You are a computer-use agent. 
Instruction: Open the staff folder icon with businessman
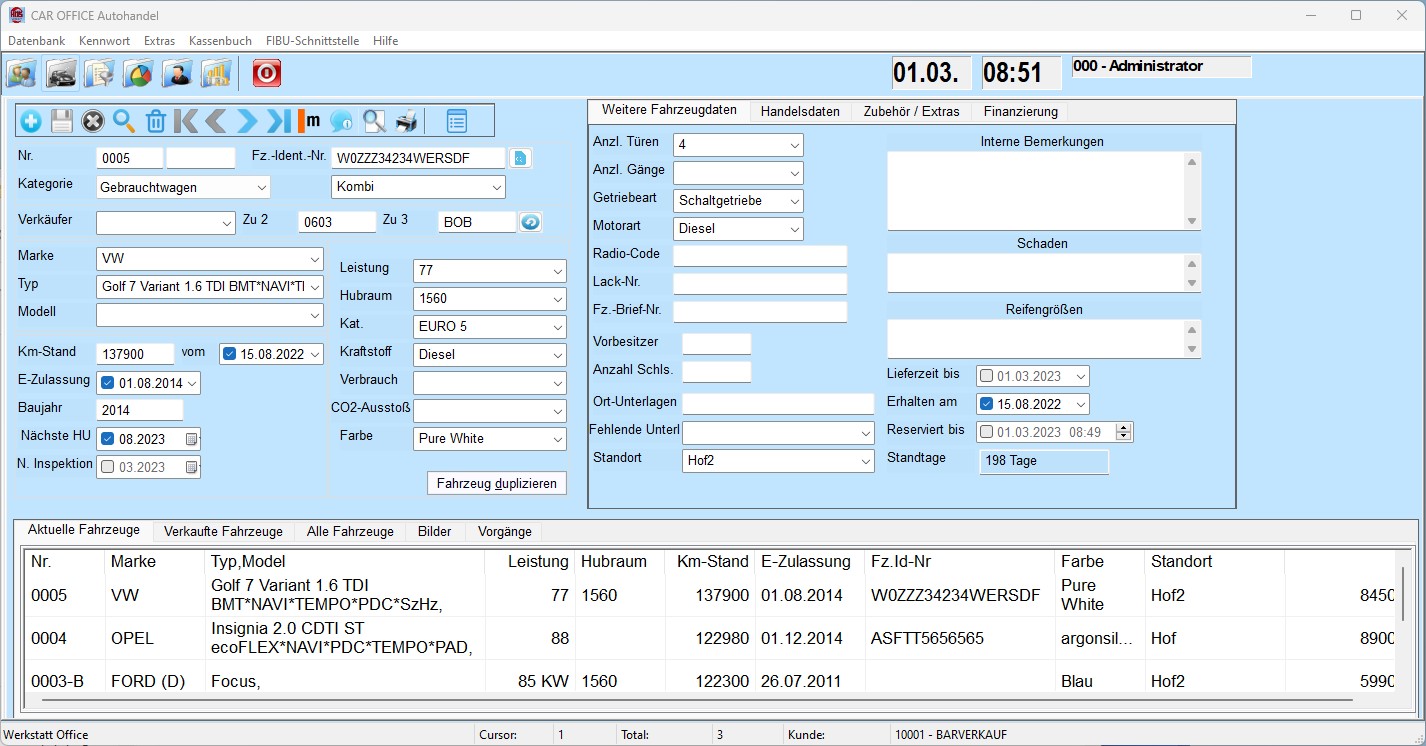(178, 74)
